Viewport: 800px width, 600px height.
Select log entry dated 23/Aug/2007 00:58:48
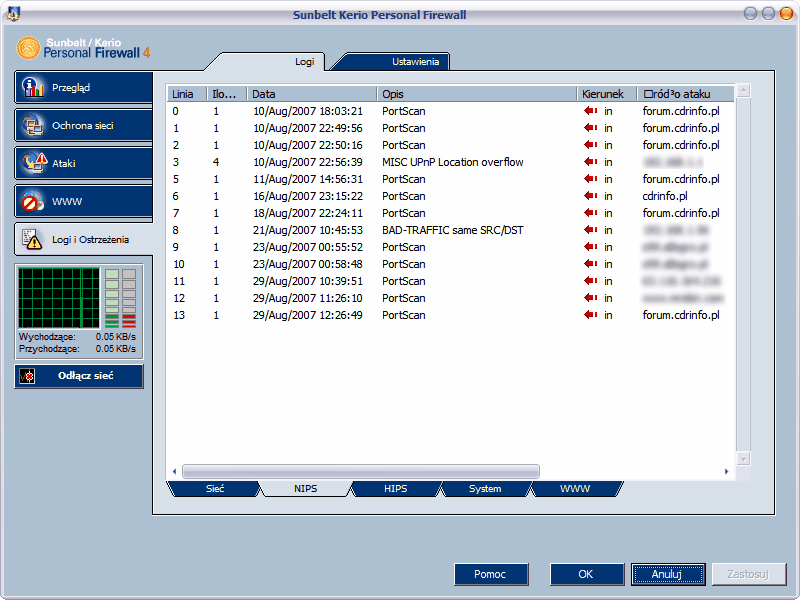coord(451,264)
